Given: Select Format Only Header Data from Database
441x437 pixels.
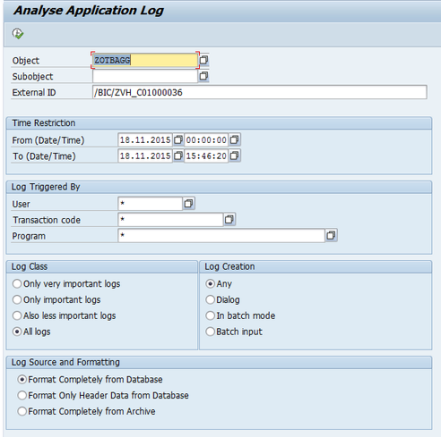Looking at the screenshot, I should pyautogui.click(x=22, y=395).
